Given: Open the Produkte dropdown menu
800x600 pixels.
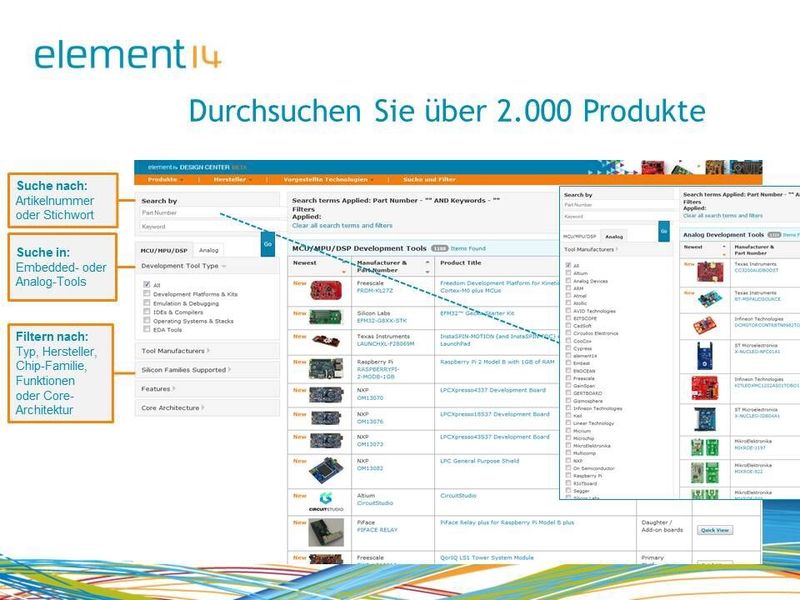Looking at the screenshot, I should 165,180.
